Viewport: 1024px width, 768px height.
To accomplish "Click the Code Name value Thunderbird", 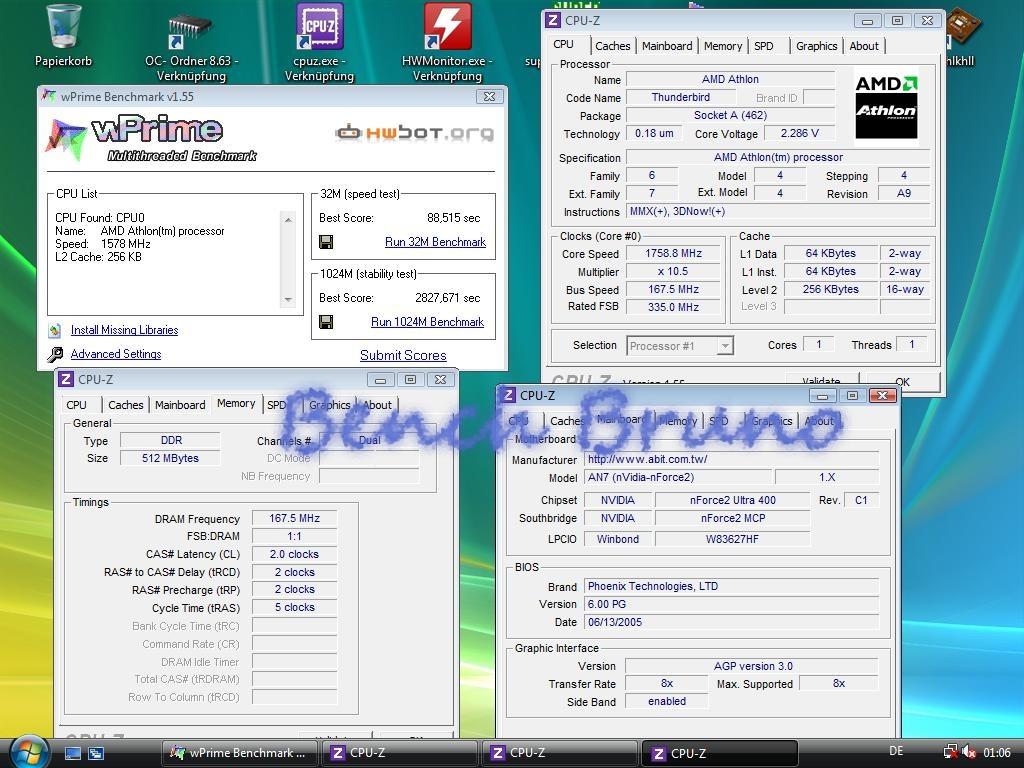I will pos(680,97).
